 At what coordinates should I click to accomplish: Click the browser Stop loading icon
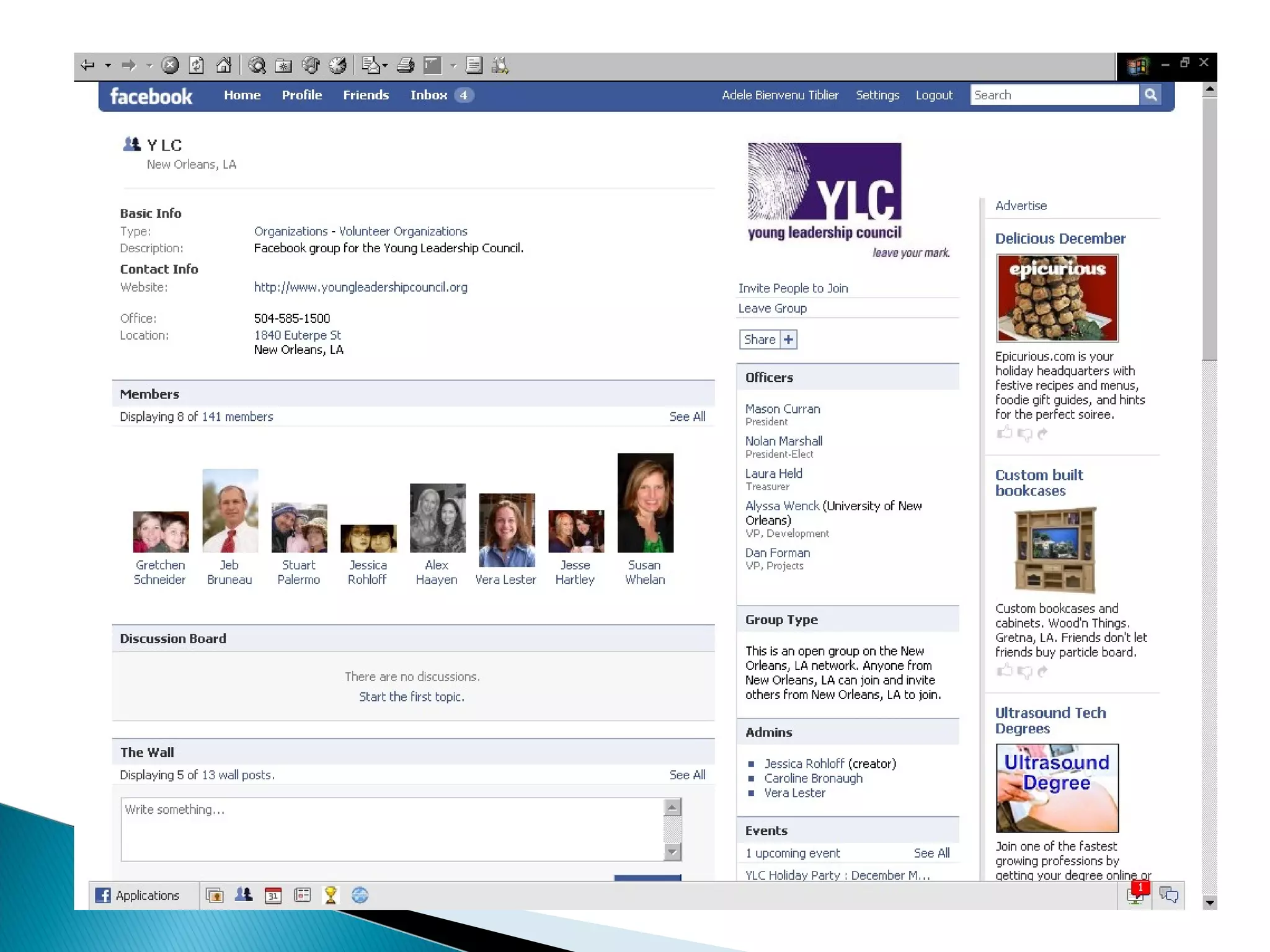click(170, 65)
